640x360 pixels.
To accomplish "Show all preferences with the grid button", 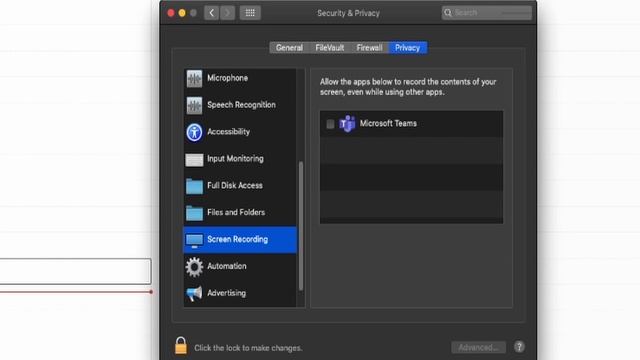I will click(x=250, y=13).
